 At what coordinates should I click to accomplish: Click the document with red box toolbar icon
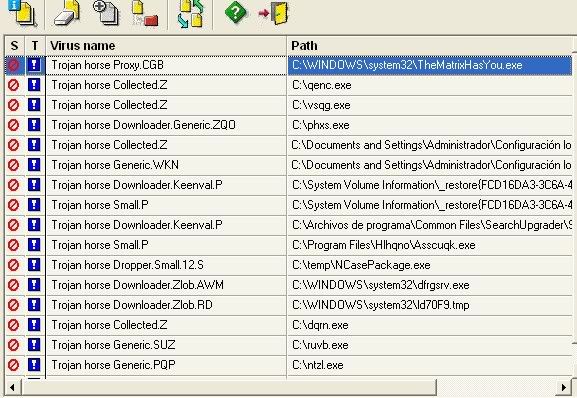pos(145,14)
